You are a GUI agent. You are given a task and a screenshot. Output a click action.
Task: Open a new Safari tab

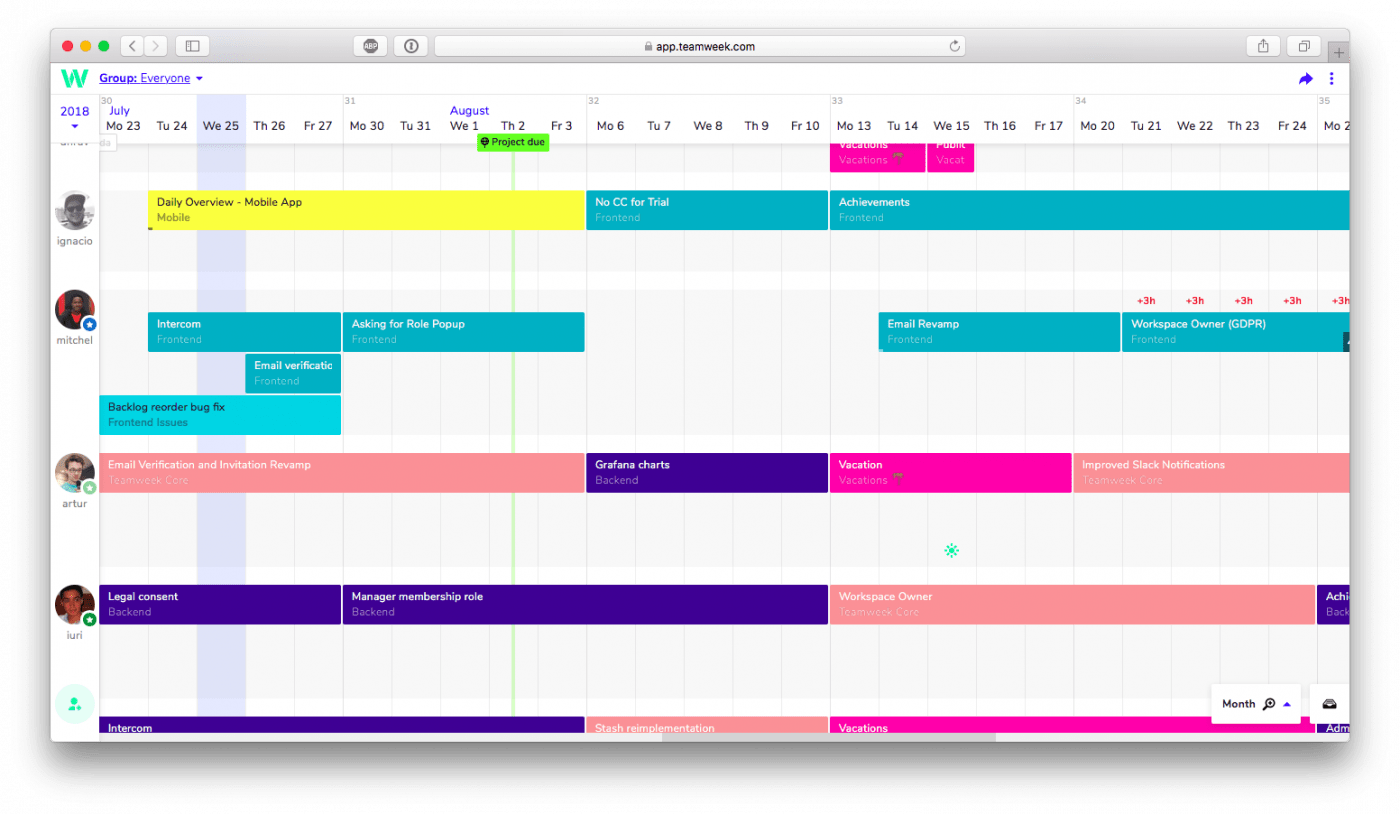(1339, 53)
